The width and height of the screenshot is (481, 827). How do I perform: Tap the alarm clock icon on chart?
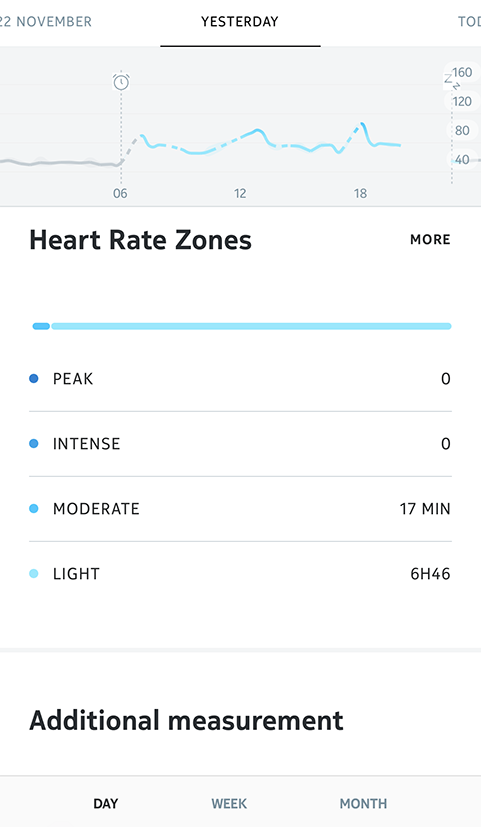[121, 82]
